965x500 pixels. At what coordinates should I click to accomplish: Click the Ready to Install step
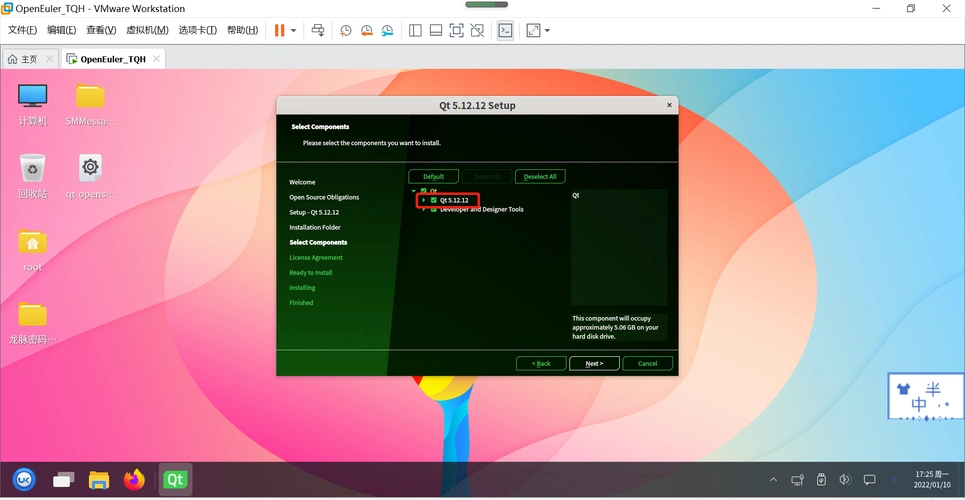click(311, 273)
